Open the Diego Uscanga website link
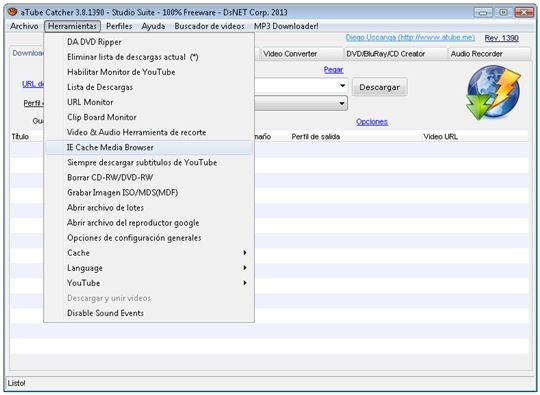The image size is (540, 395). tap(410, 38)
